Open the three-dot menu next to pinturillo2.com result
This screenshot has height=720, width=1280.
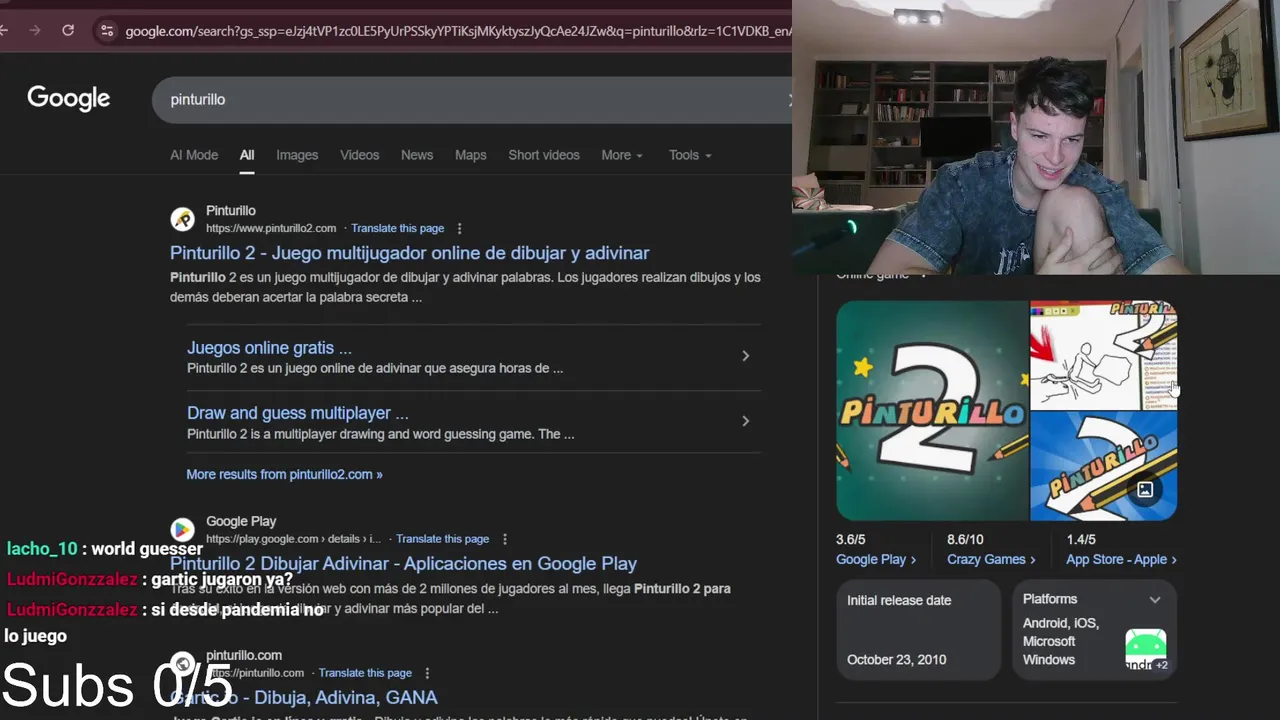(x=459, y=228)
